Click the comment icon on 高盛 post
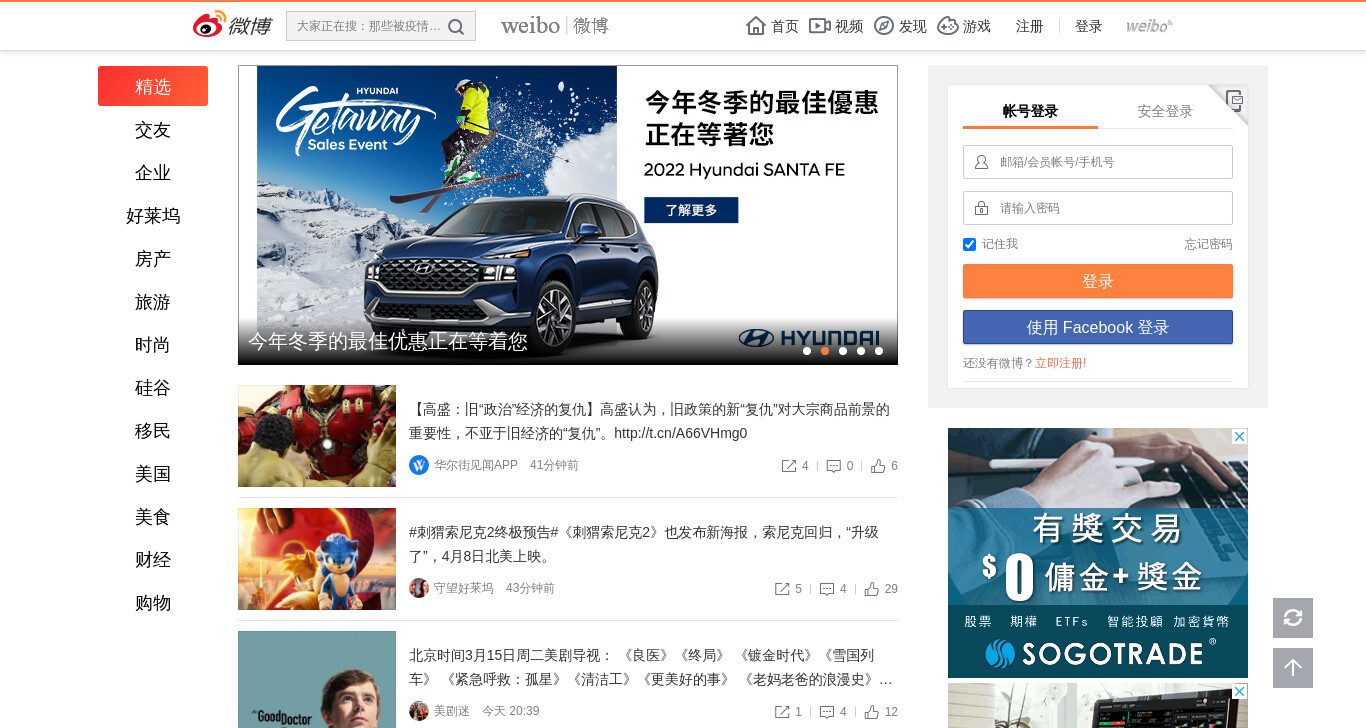This screenshot has height=728, width=1366. (834, 466)
